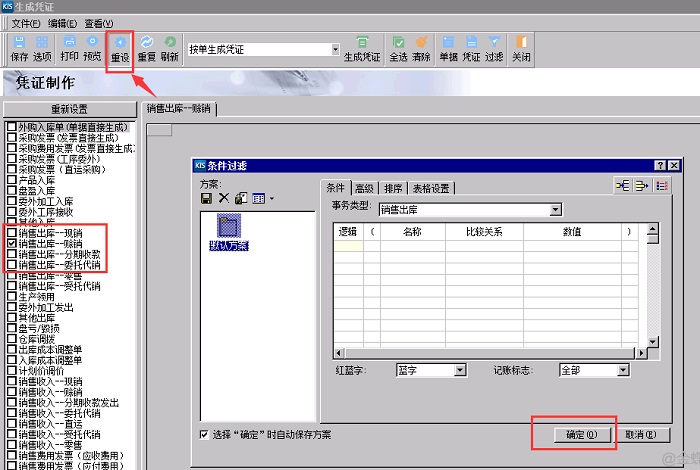Viewport: 700px width, 470px height.
Task: Toggle auto-save scheme checkbox on 确定
Action: 205,435
